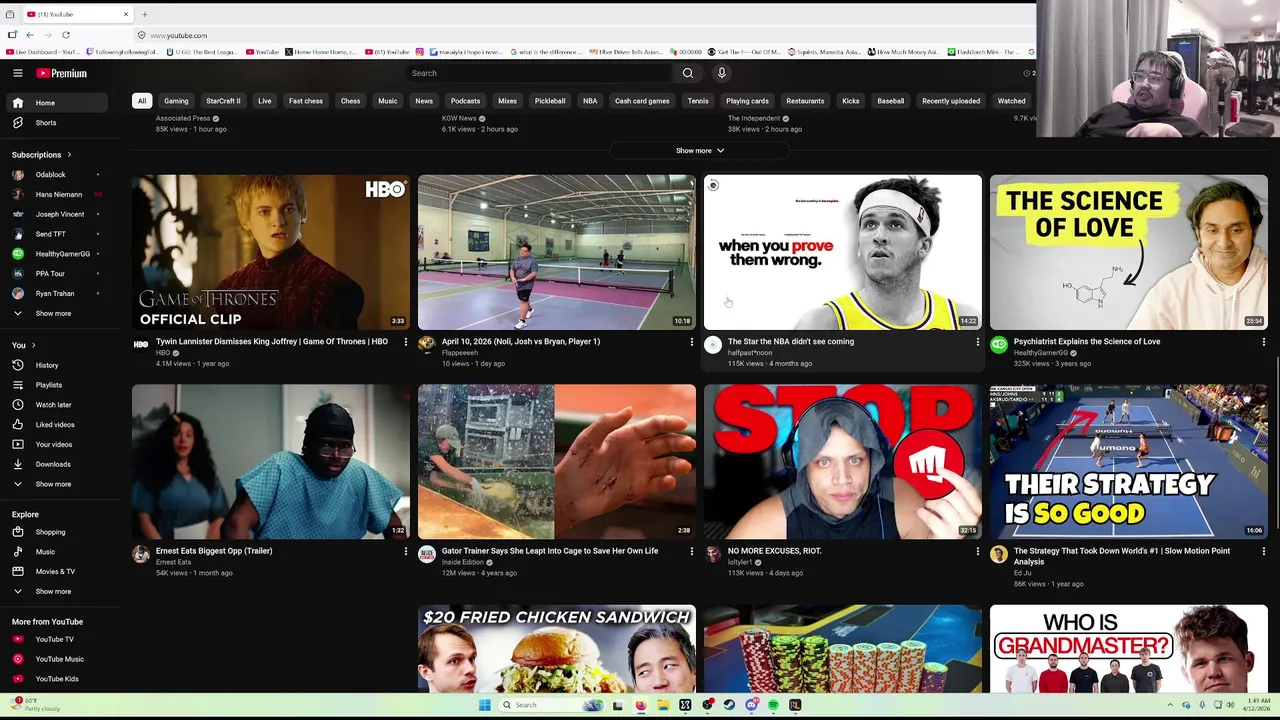Viewport: 1280px width, 720px height.
Task: Play Game of Thrones official clip thumbnail
Action: click(x=271, y=252)
